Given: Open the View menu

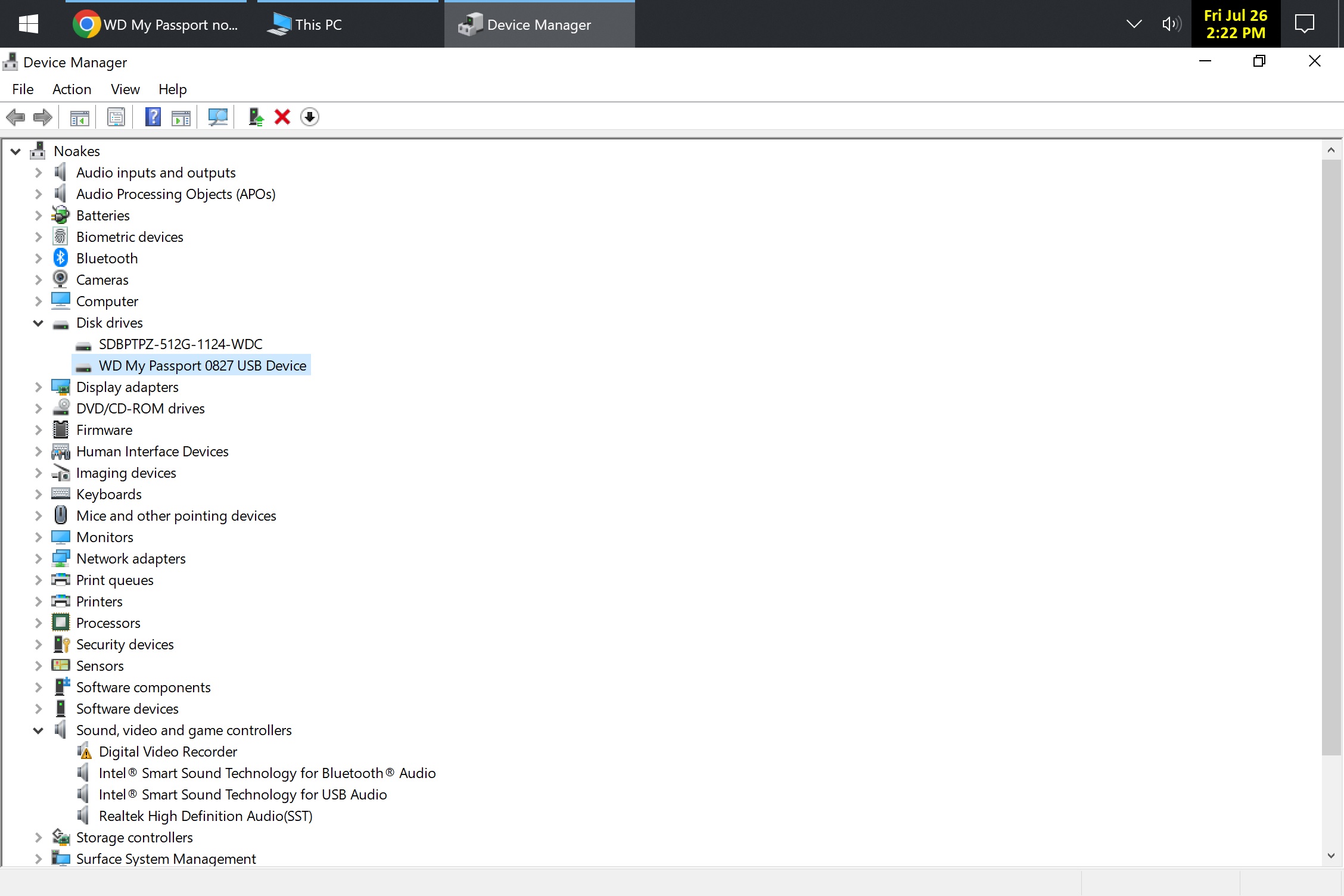Looking at the screenshot, I should click(125, 89).
